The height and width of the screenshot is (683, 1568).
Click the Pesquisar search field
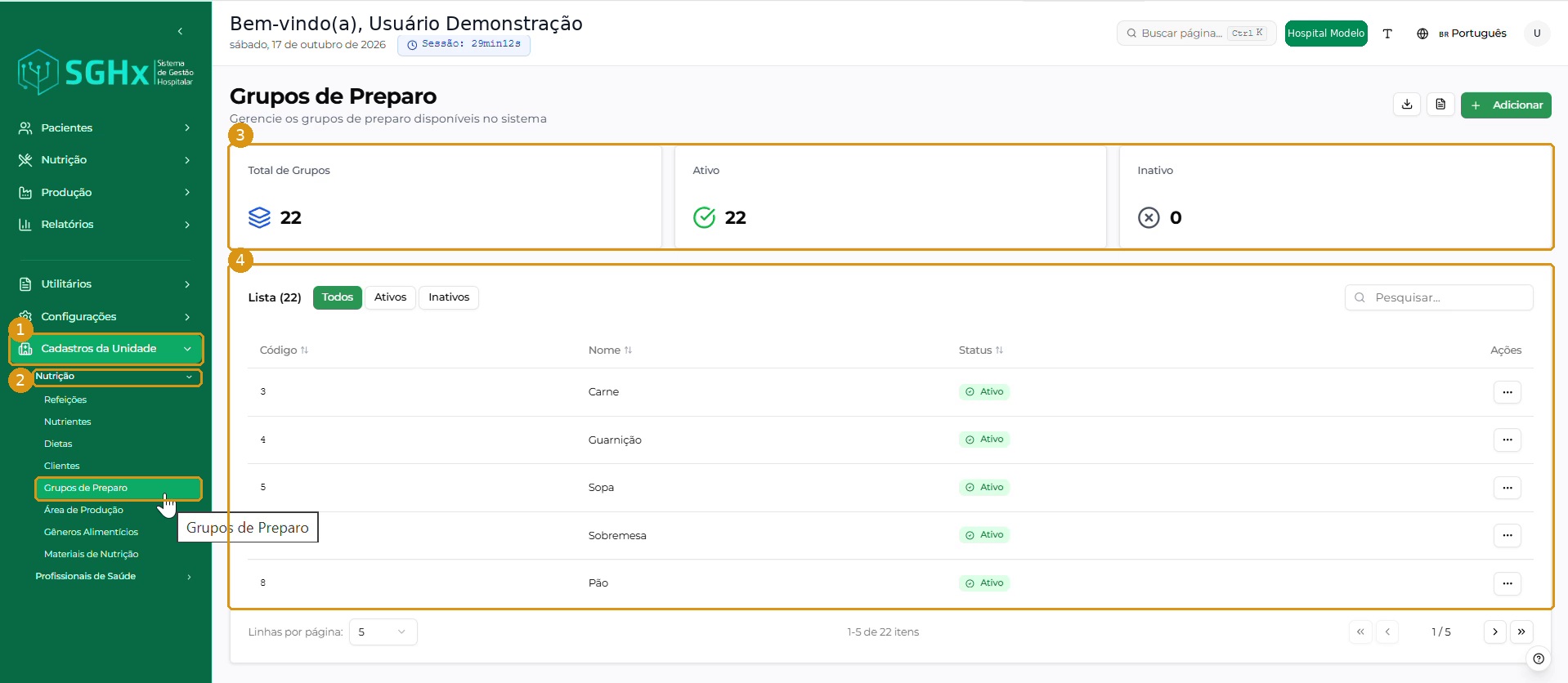pyautogui.click(x=1439, y=297)
